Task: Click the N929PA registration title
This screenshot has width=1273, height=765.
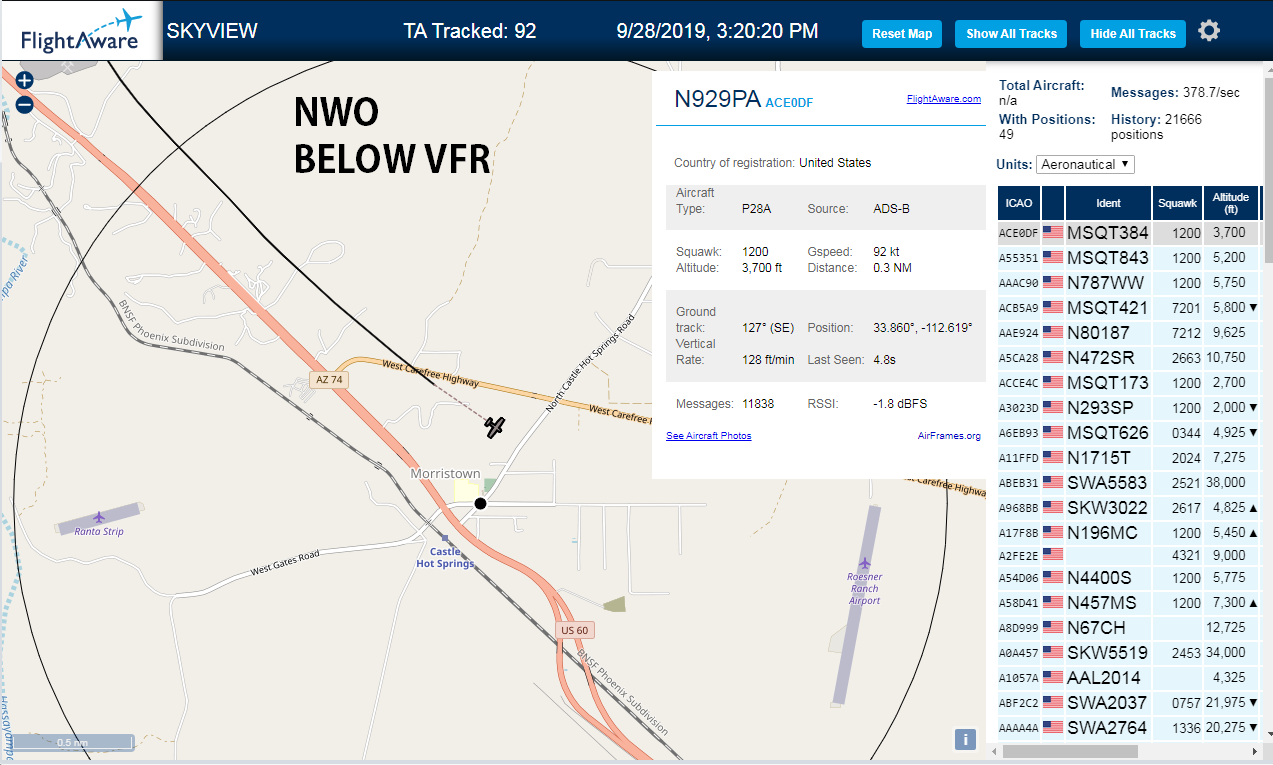Action: tap(717, 99)
